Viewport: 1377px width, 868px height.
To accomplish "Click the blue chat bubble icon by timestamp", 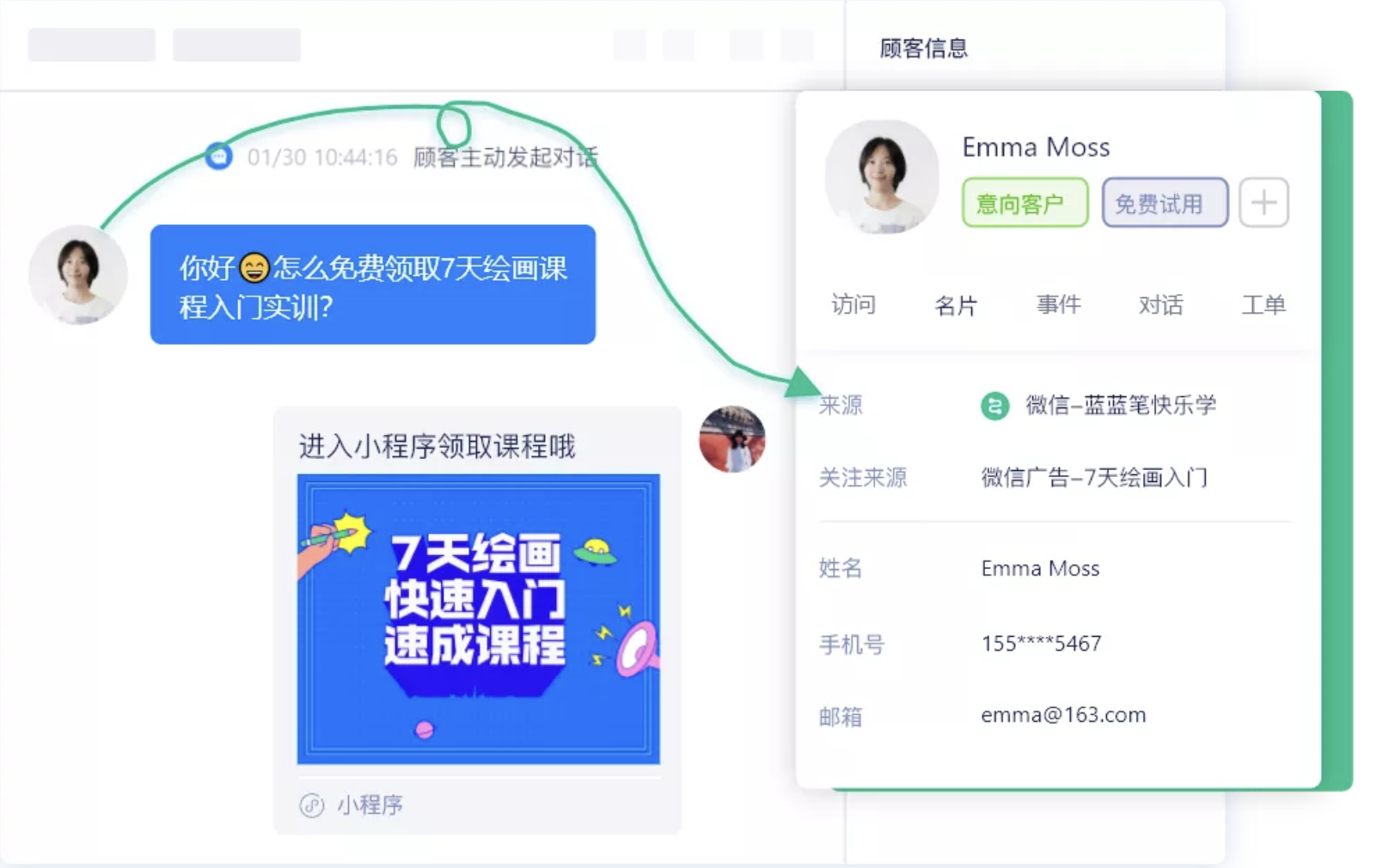I will pos(219,156).
